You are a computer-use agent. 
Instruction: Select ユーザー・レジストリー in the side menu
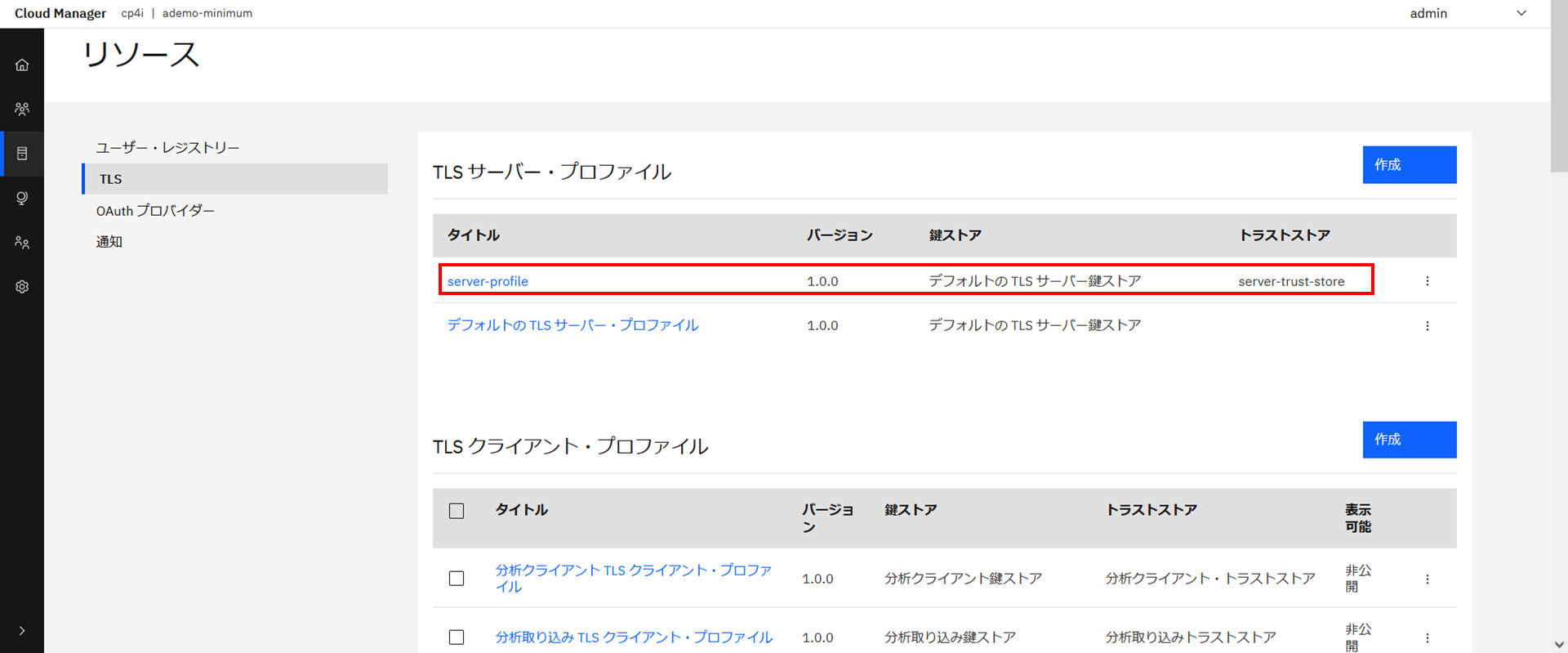(167, 148)
